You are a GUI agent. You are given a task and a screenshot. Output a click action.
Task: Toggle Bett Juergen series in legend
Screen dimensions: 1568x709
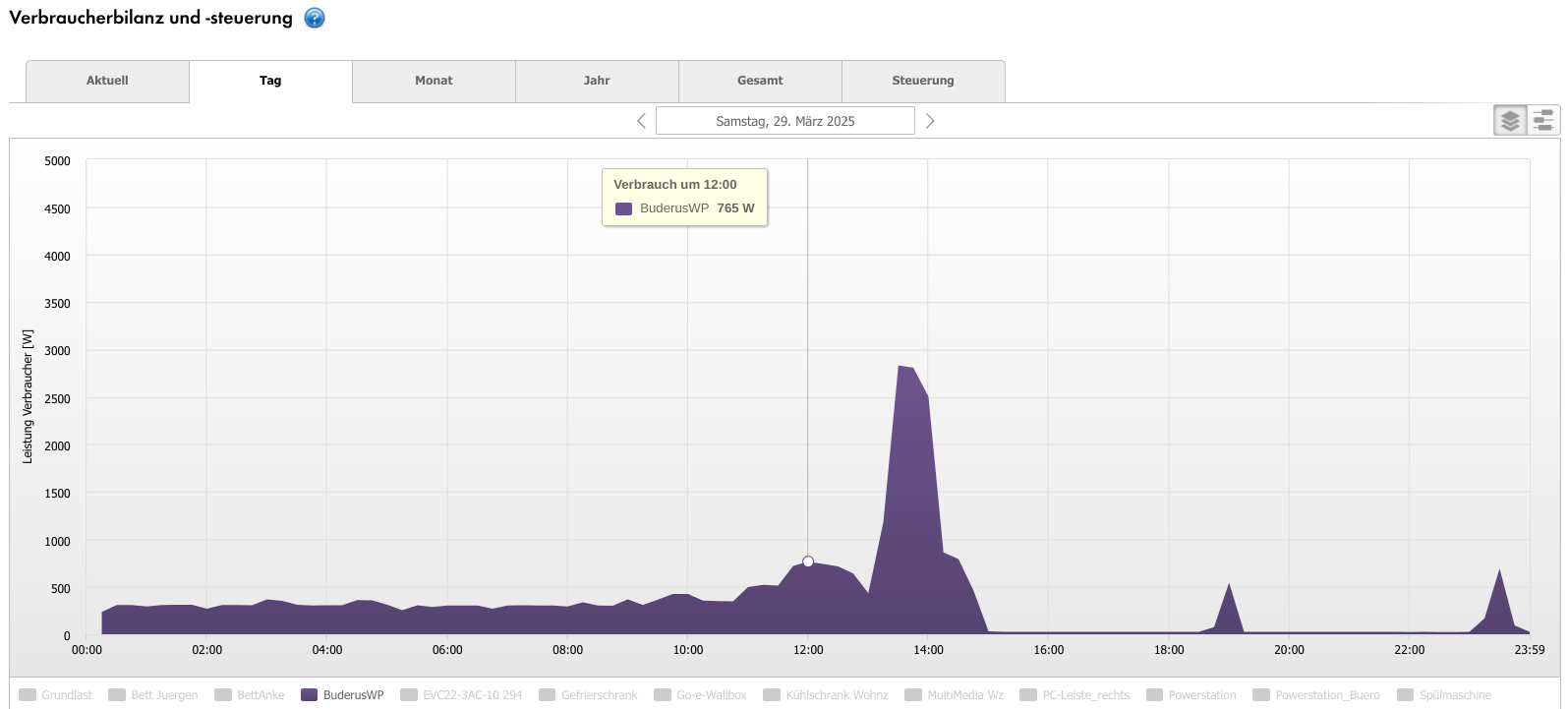click(153, 695)
